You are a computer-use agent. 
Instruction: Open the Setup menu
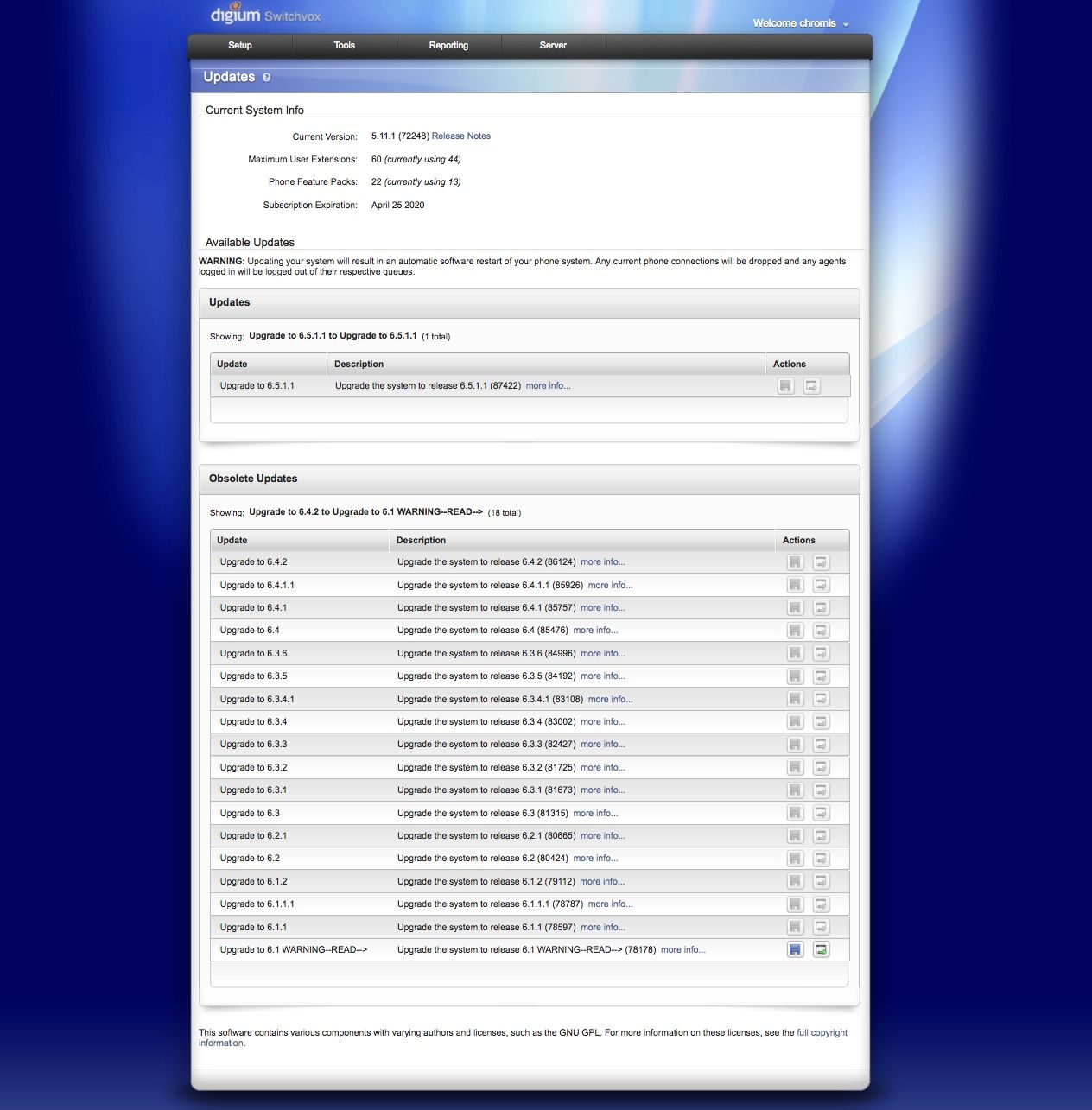pyautogui.click(x=240, y=45)
